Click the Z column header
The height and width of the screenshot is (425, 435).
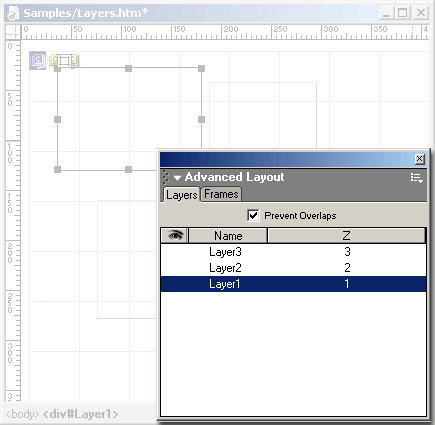(x=346, y=236)
